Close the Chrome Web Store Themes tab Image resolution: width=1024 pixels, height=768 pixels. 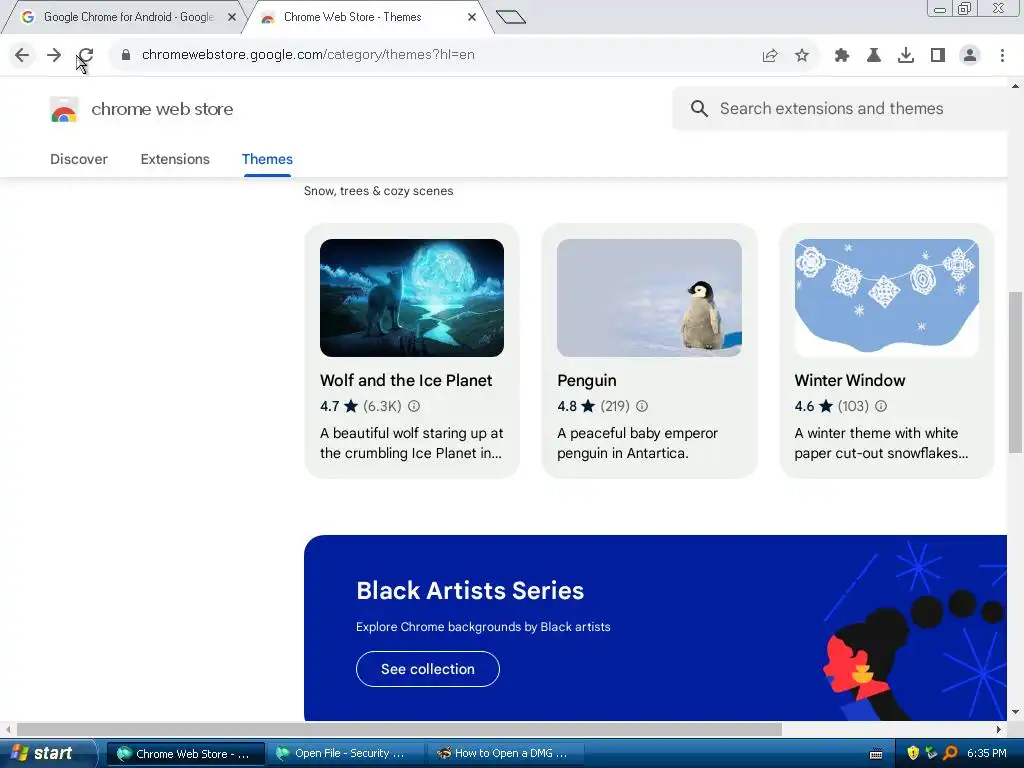pyautogui.click(x=472, y=17)
